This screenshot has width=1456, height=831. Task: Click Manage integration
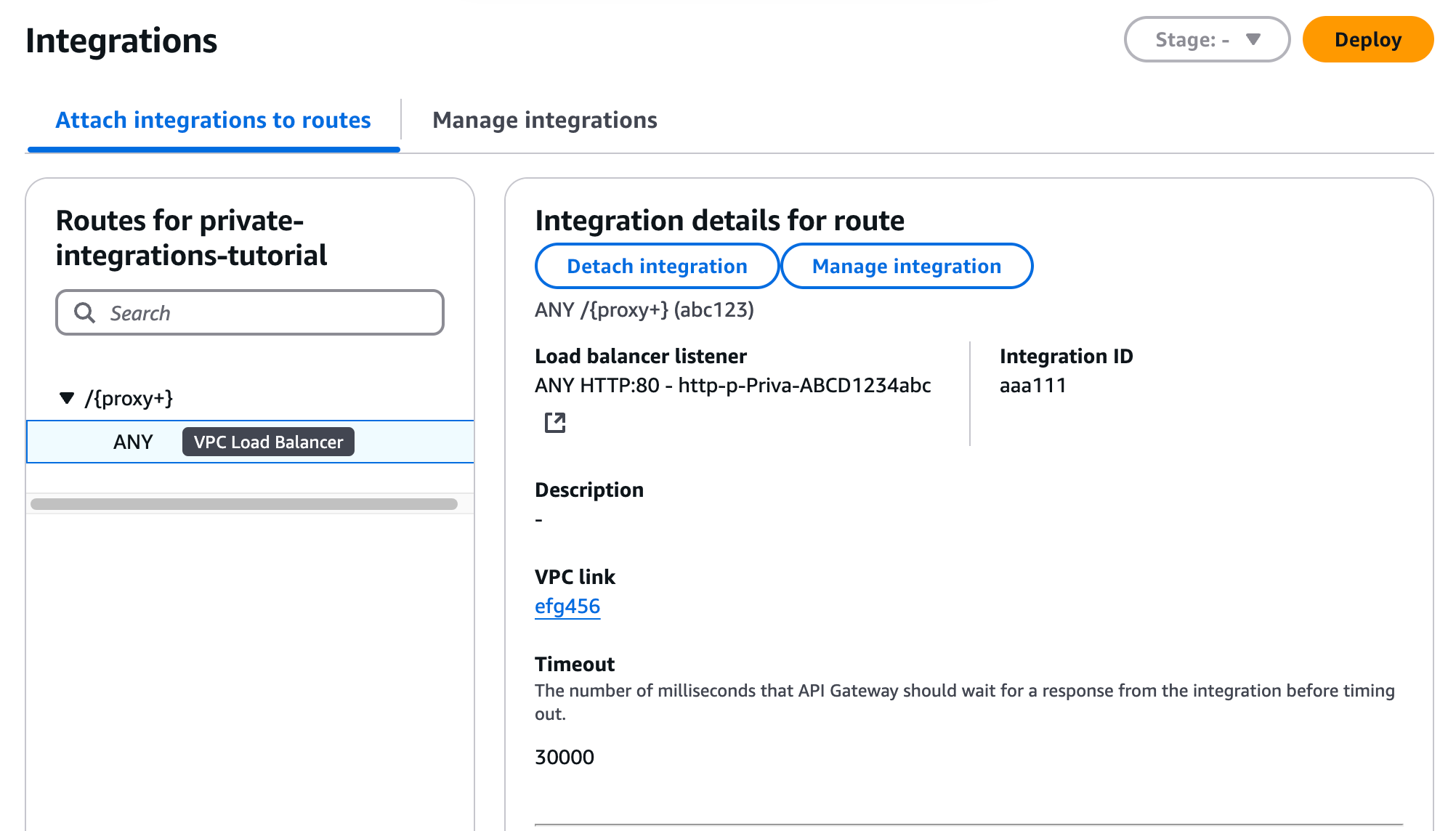point(906,266)
